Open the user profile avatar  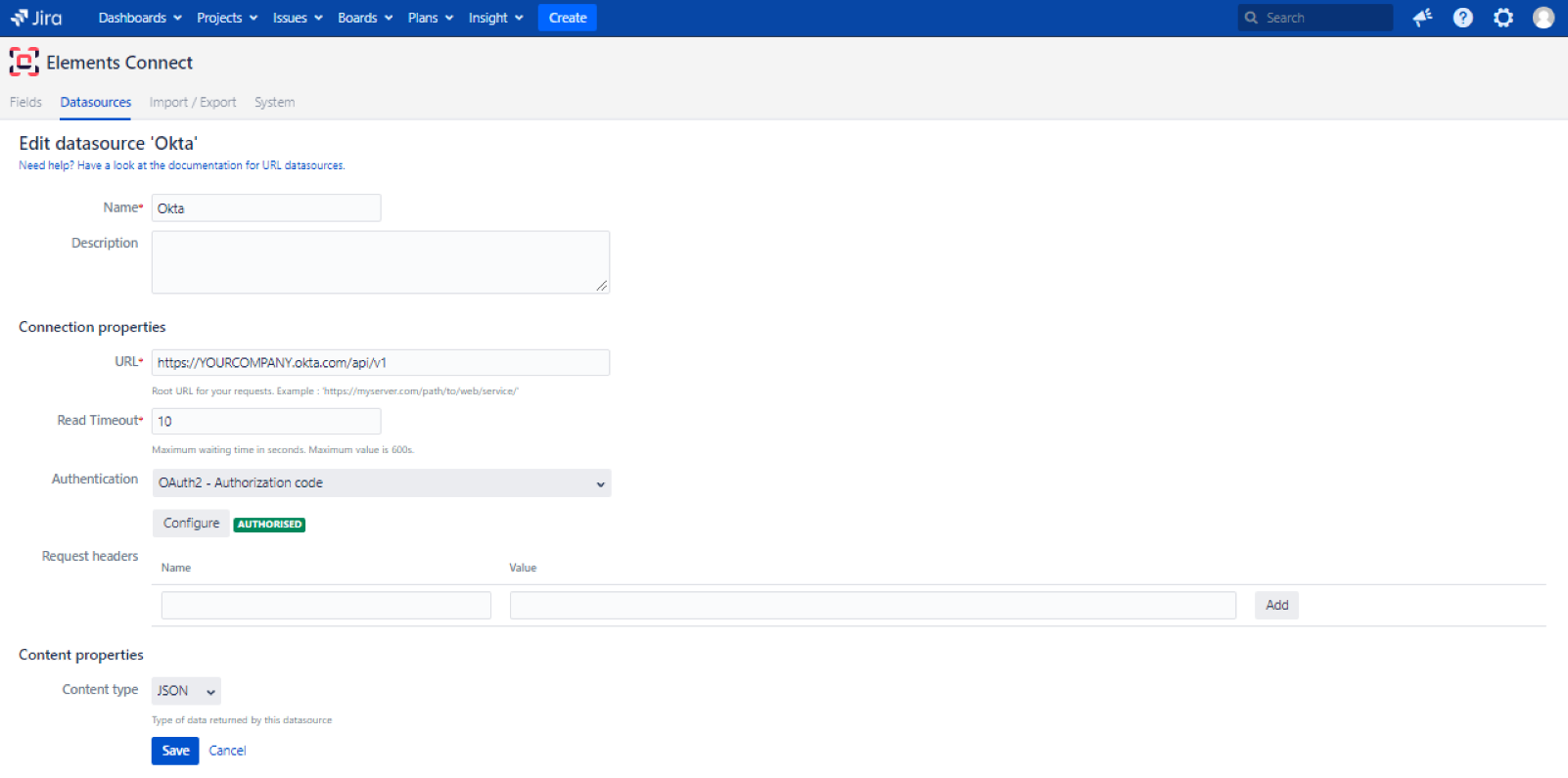click(1544, 18)
